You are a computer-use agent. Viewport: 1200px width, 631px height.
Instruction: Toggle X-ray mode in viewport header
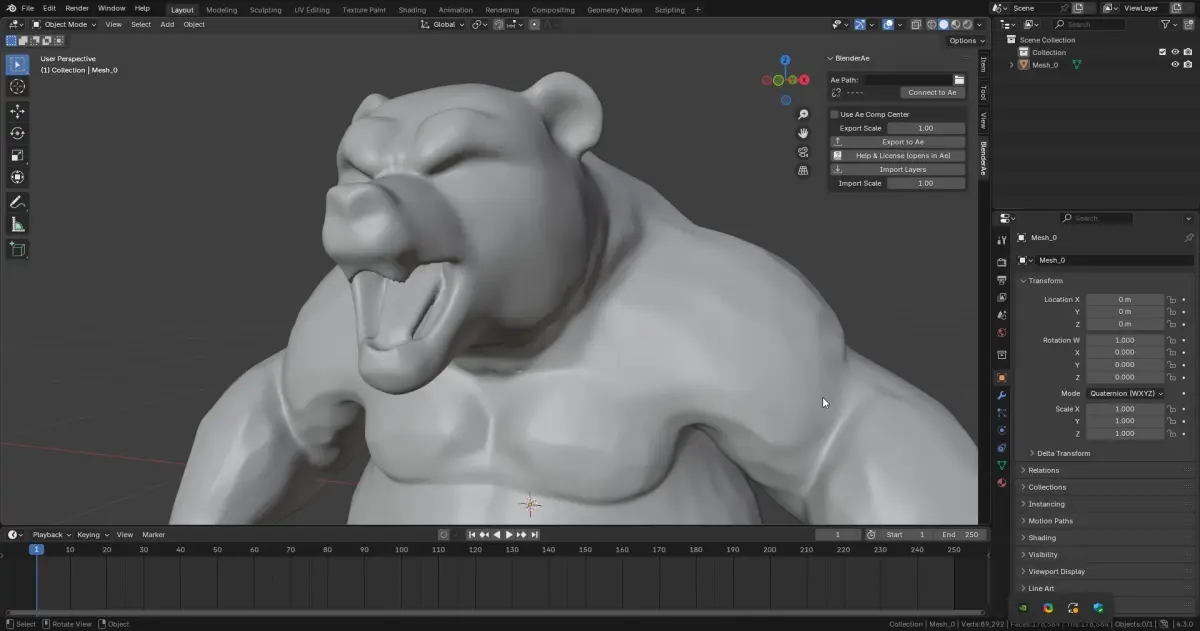coord(914,24)
